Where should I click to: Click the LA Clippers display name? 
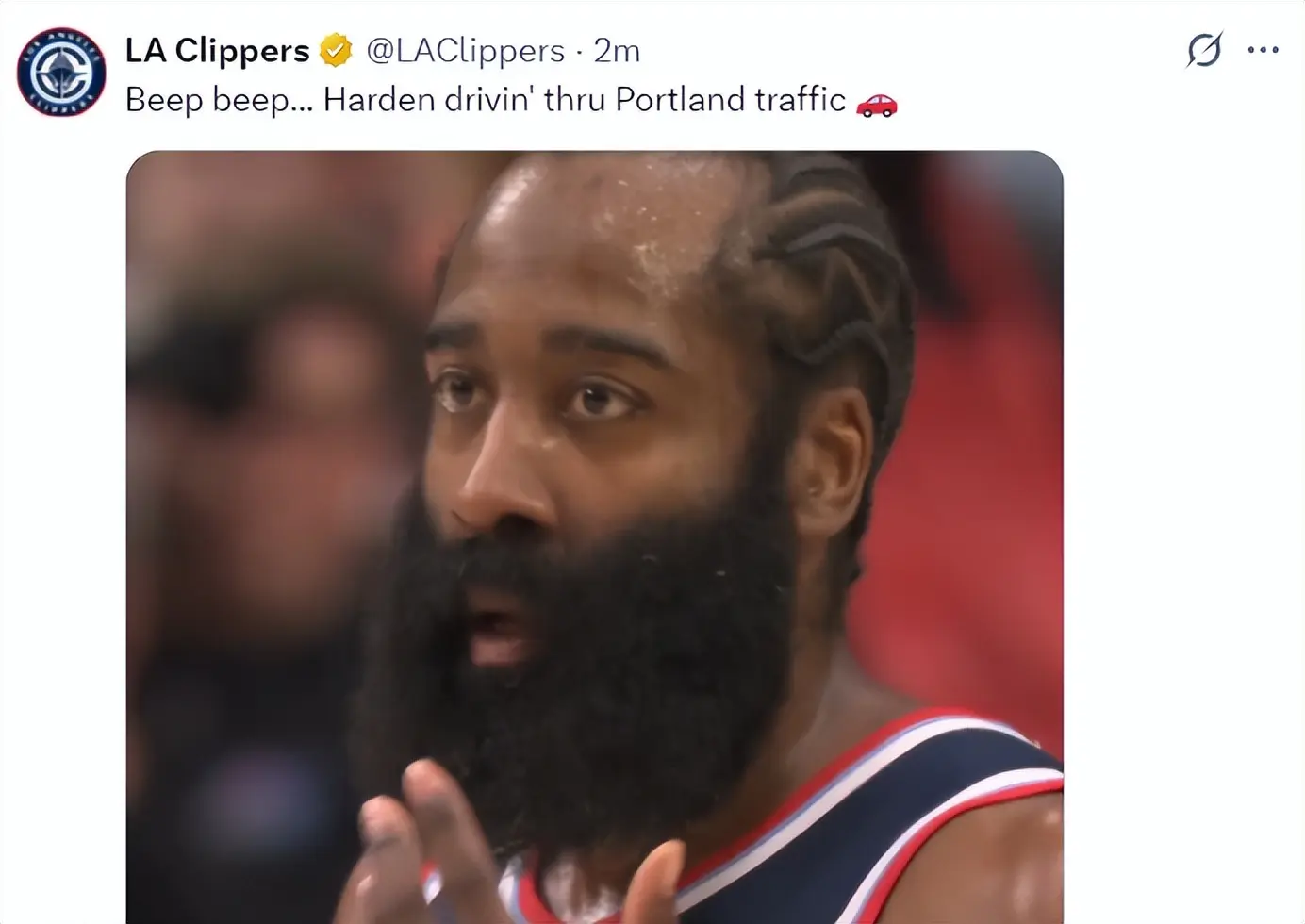pyautogui.click(x=217, y=51)
